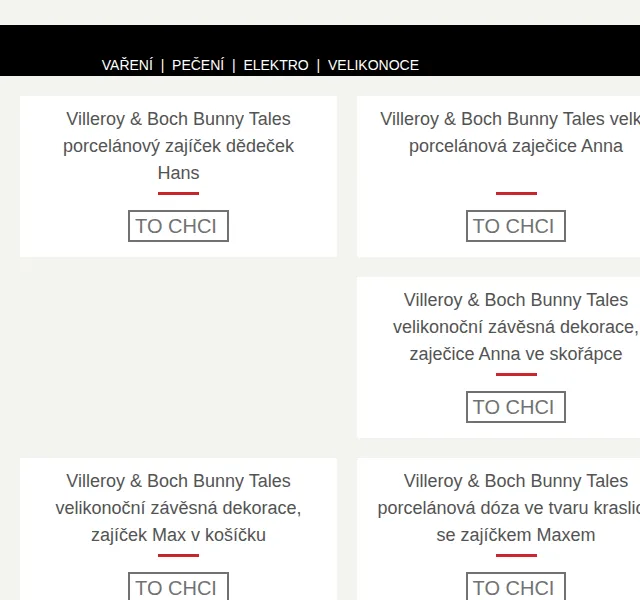Click TO CHCI for dóza se zajíčkem Maxem
The image size is (640, 600).
[x=516, y=587]
